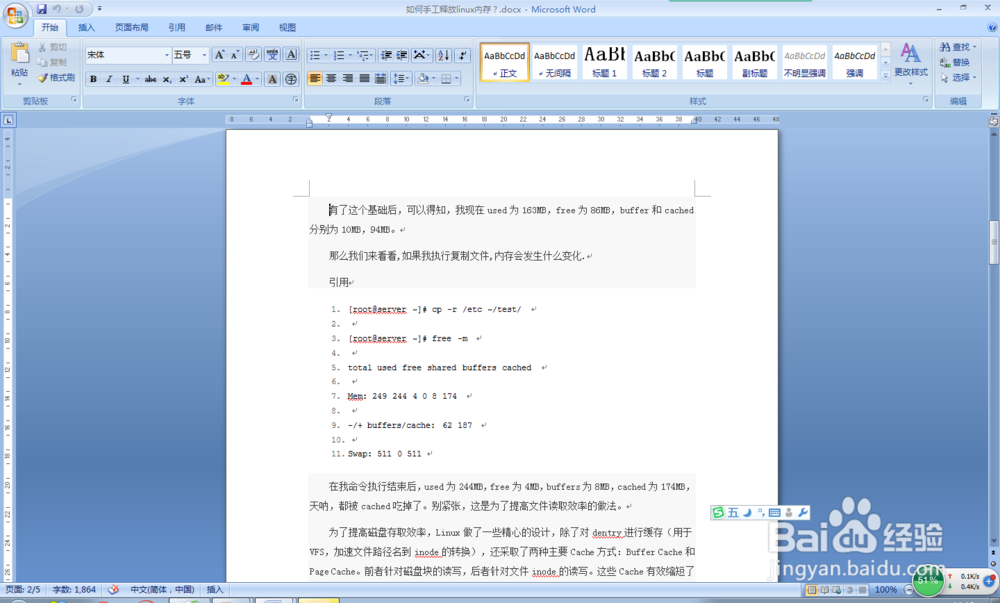Apply the 标题 1 heading style
Image resolution: width=1000 pixels, height=603 pixels.
[x=605, y=62]
